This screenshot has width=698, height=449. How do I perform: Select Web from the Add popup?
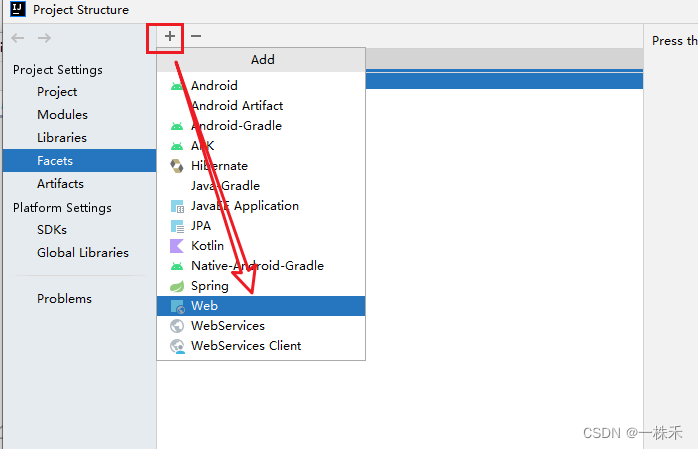(x=261, y=306)
